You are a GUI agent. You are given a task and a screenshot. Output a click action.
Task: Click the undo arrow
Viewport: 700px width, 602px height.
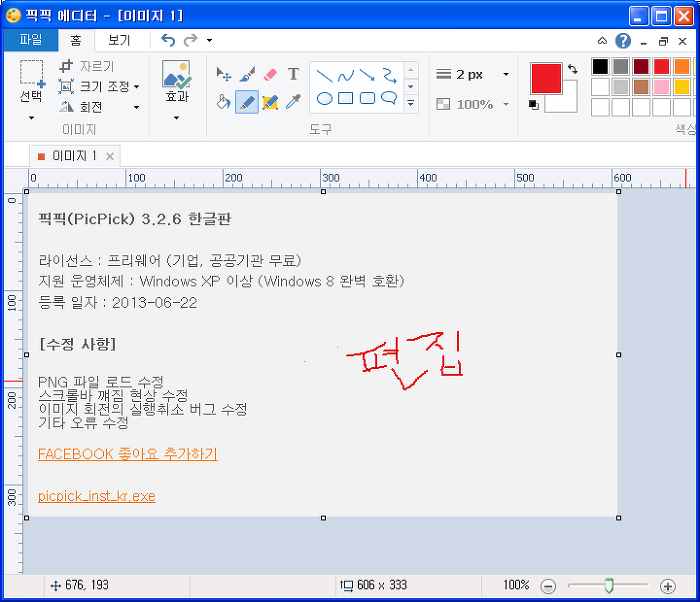[168, 40]
